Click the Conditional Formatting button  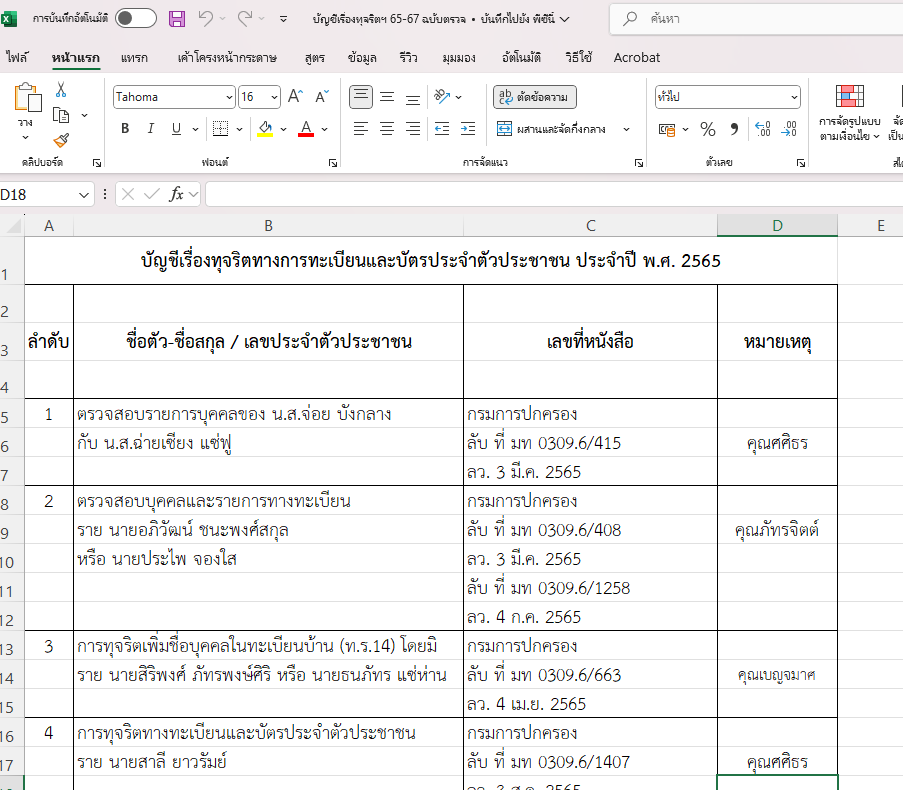click(850, 113)
